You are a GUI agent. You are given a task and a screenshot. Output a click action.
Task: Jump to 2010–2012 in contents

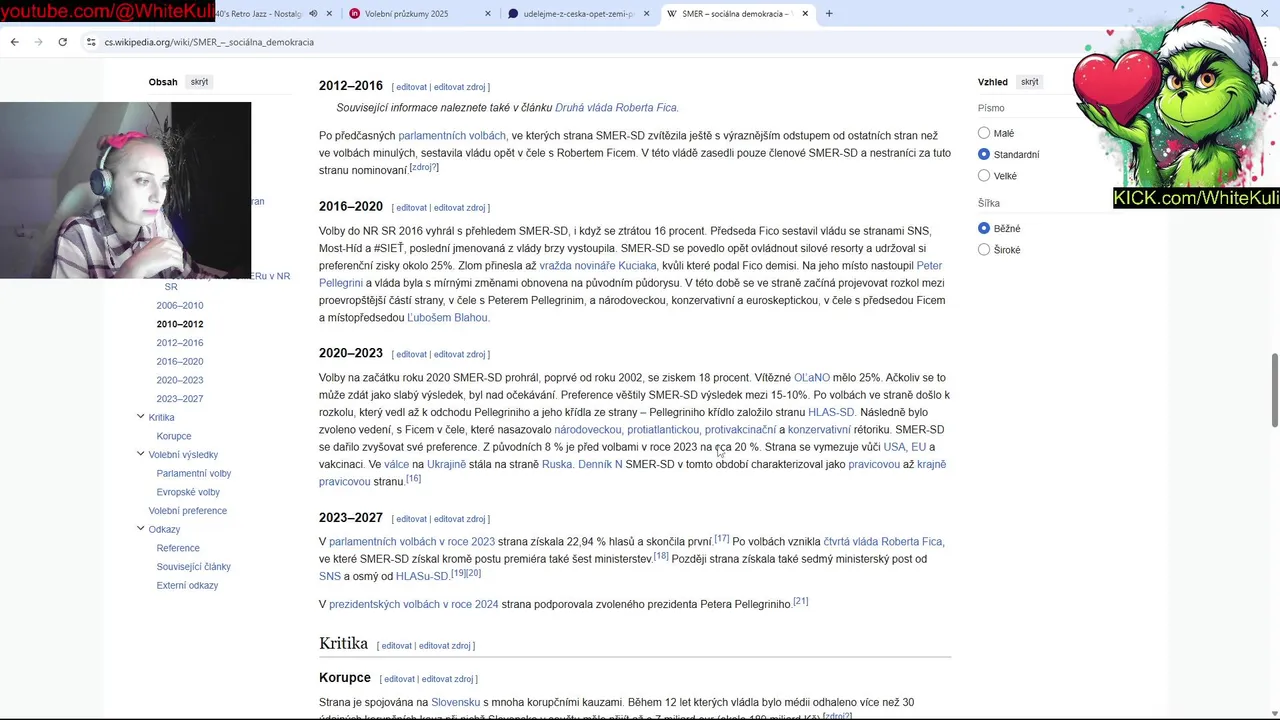(180, 324)
